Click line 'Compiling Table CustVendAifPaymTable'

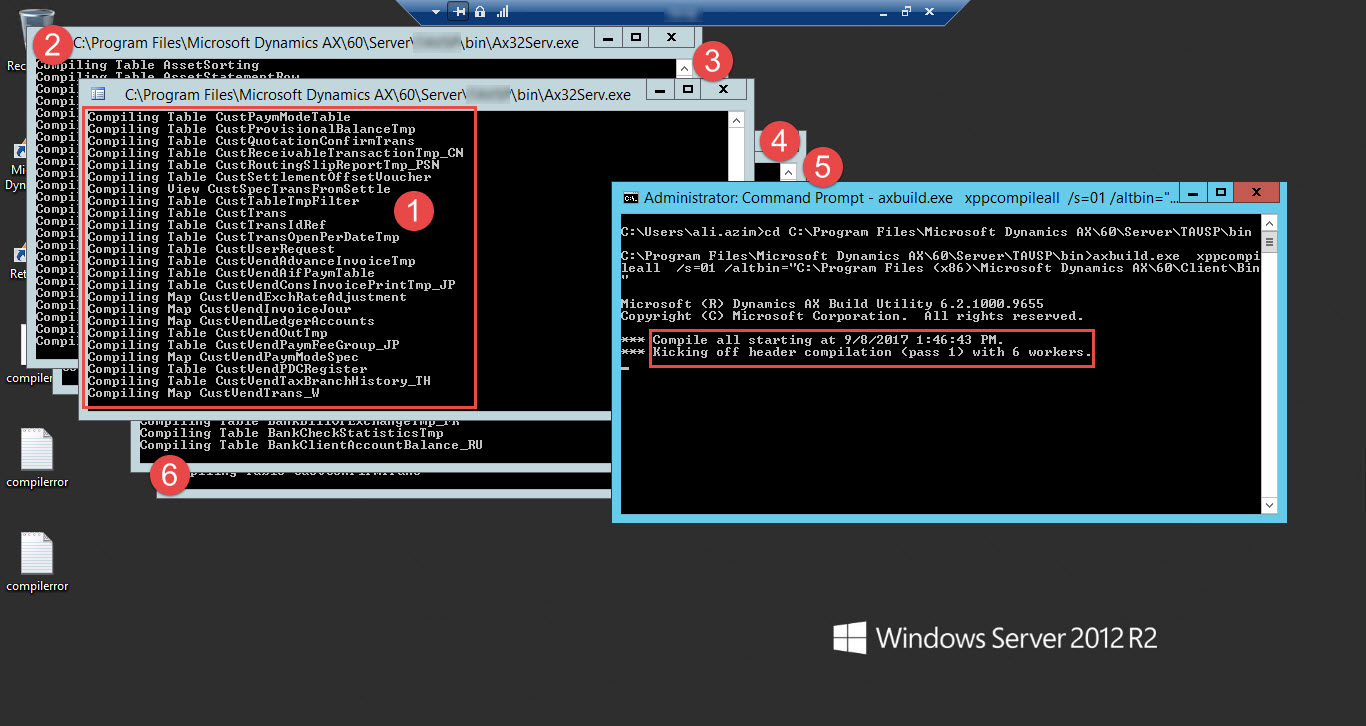click(231, 273)
